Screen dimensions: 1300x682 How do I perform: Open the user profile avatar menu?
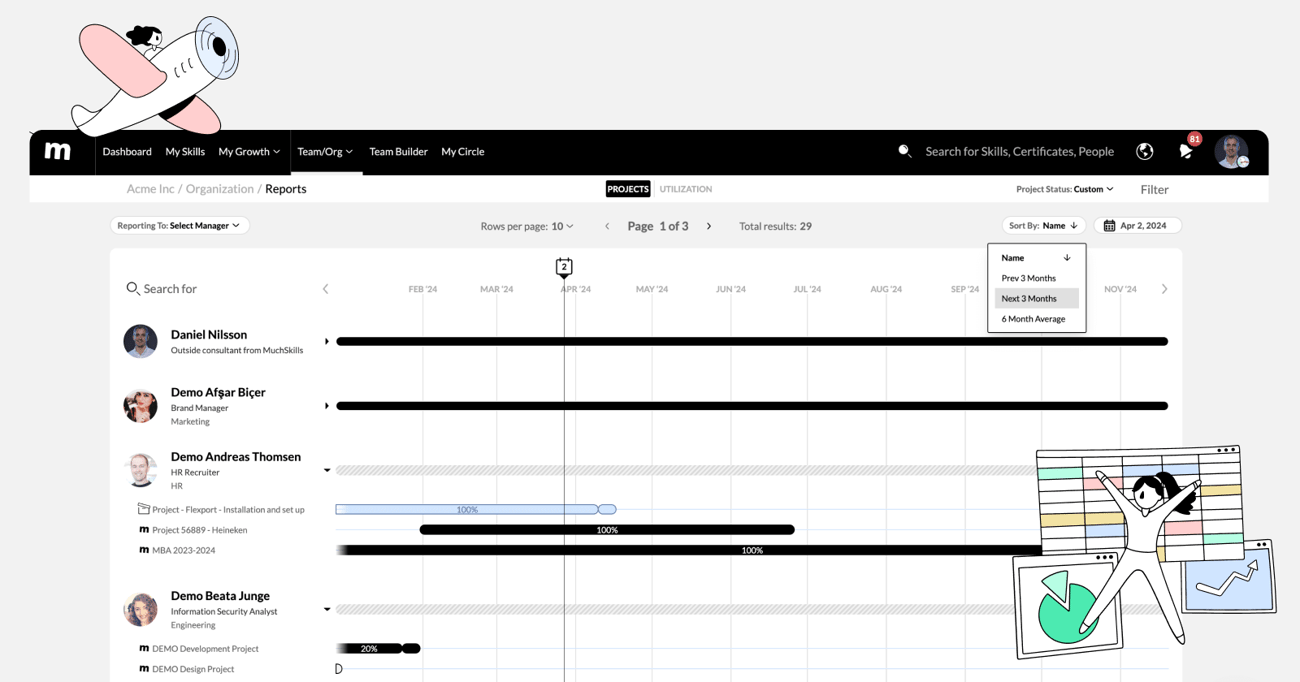tap(1232, 152)
